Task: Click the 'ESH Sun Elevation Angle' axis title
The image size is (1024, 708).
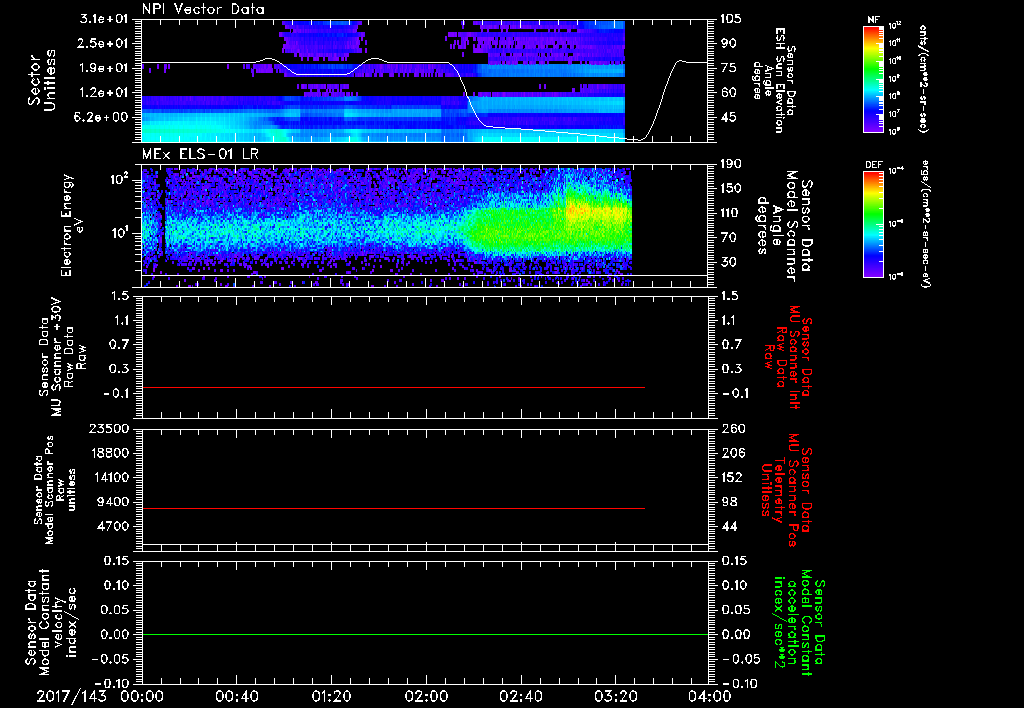Action: coord(774,80)
